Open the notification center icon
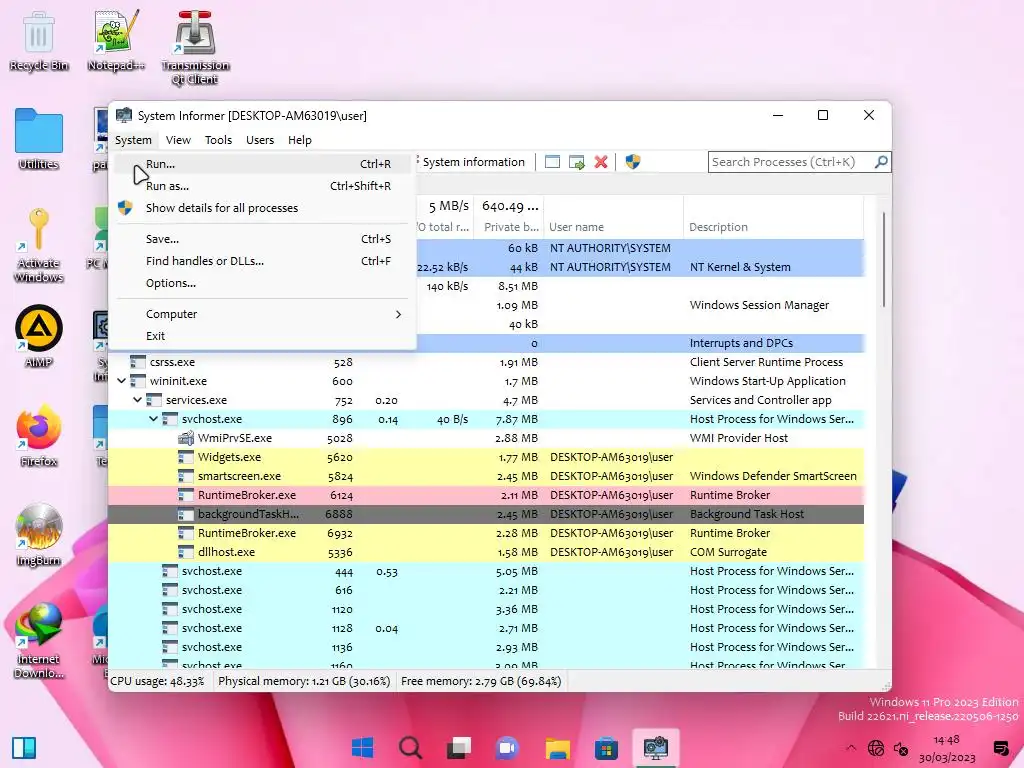1024x768 pixels. click(x=1000, y=748)
